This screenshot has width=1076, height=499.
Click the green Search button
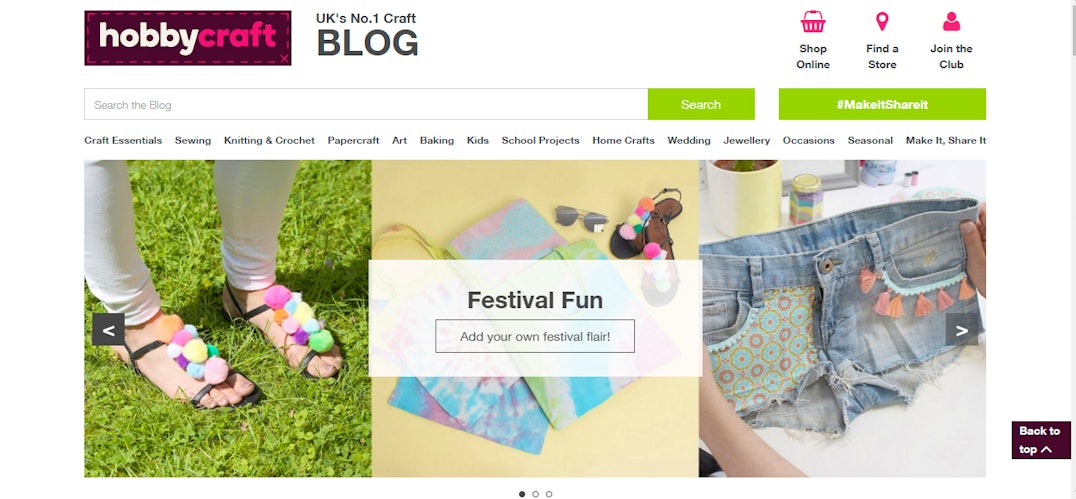click(x=701, y=104)
